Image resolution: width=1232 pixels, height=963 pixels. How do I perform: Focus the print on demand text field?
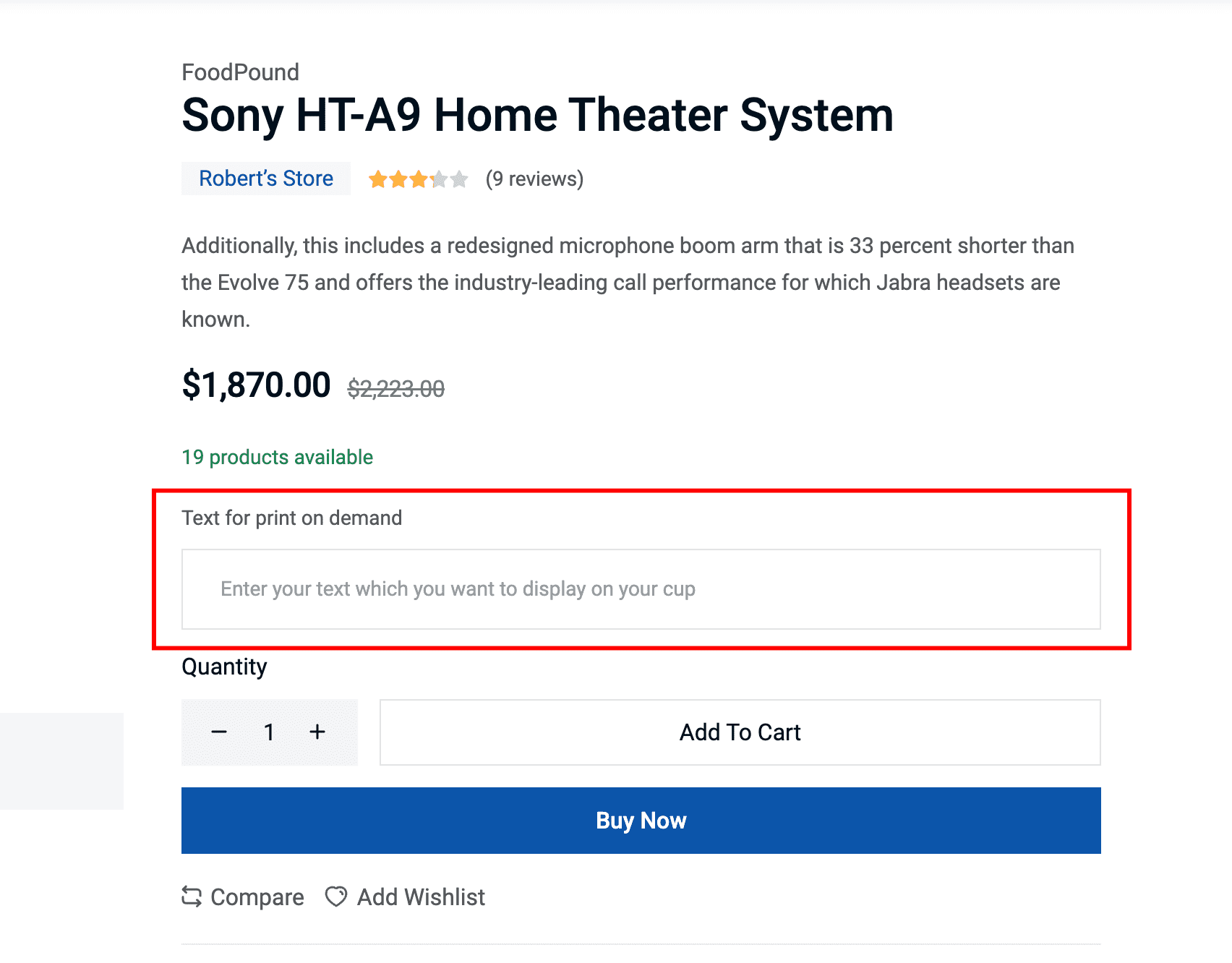pyautogui.click(x=641, y=589)
